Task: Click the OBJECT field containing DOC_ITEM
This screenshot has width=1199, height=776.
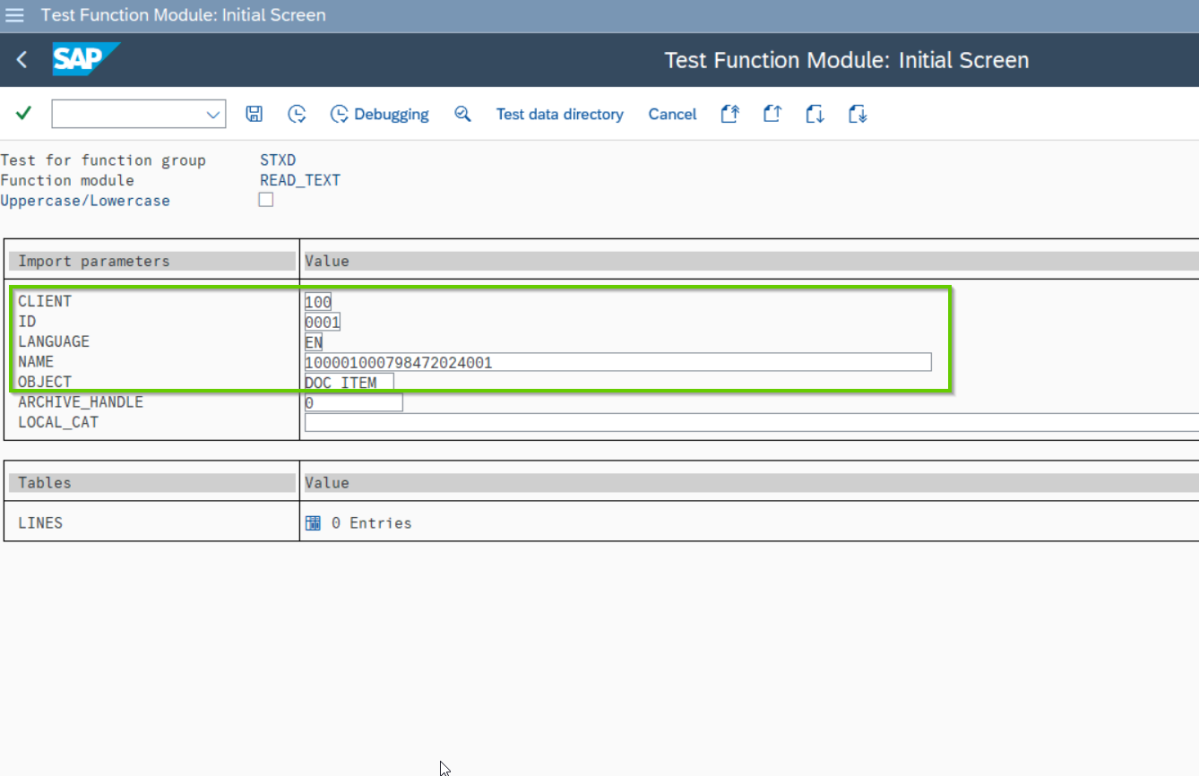Action: (349, 382)
